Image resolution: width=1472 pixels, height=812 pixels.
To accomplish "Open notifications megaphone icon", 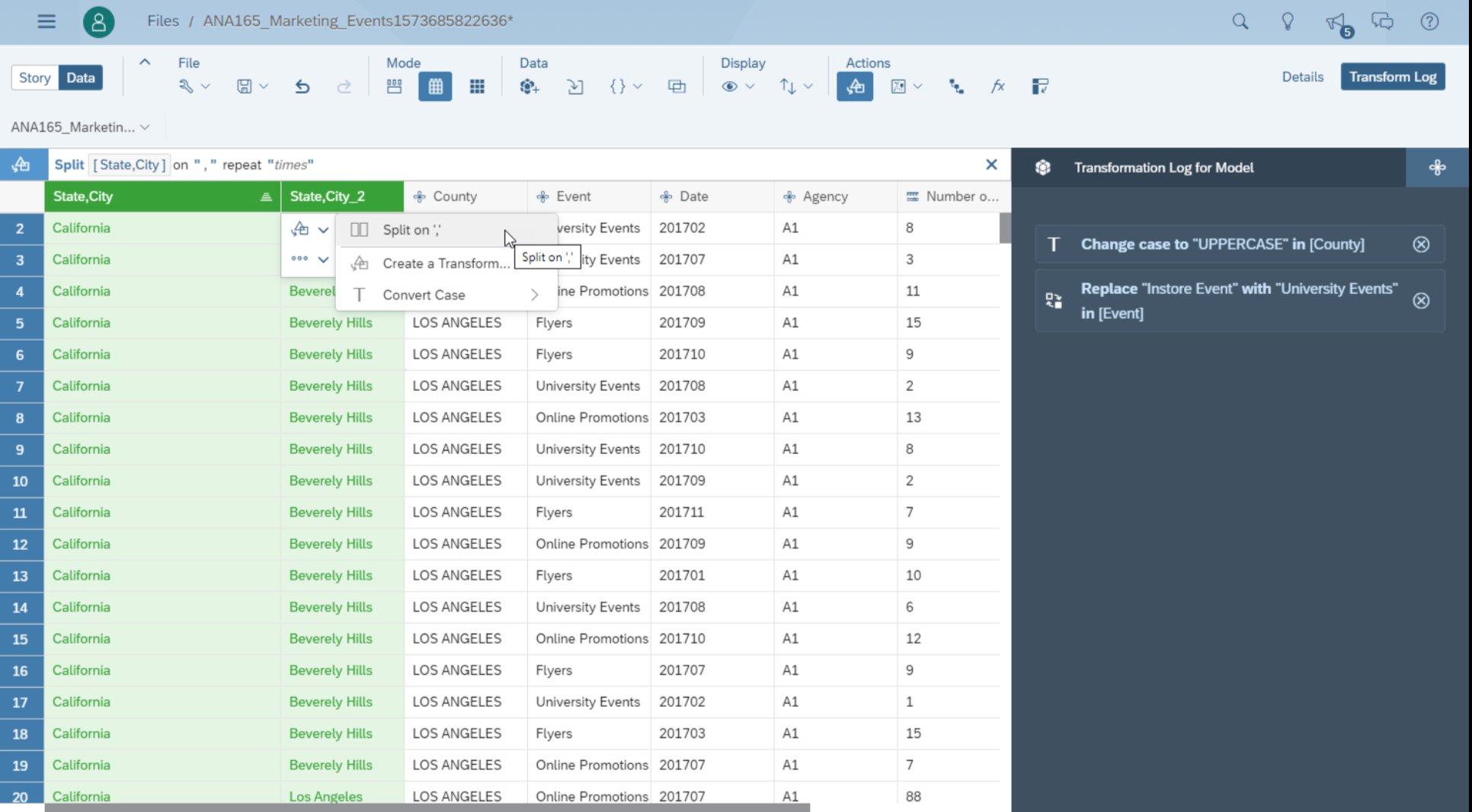I will coord(1337,23).
